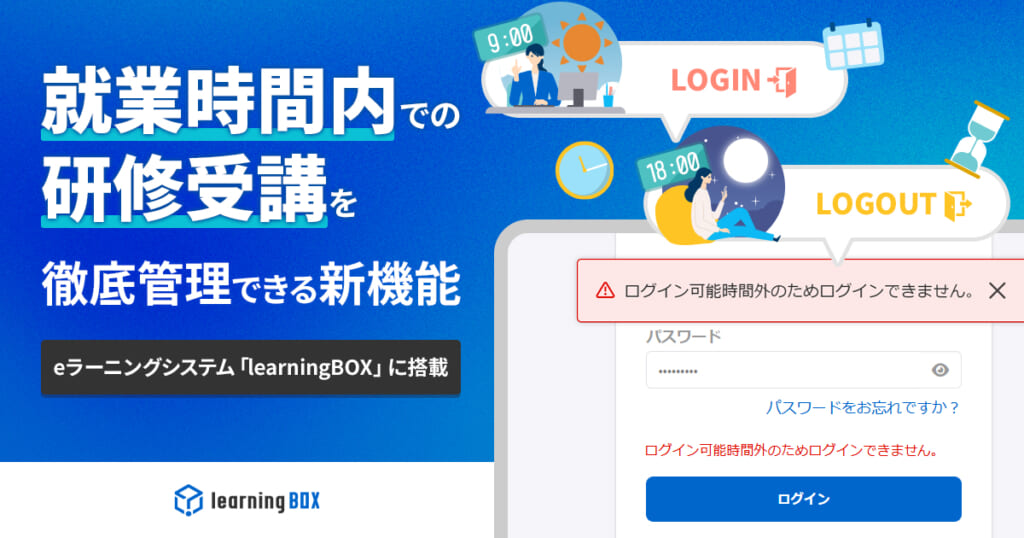Click the LOGIN door icon
The width and height of the screenshot is (1024, 538).
coord(782,82)
